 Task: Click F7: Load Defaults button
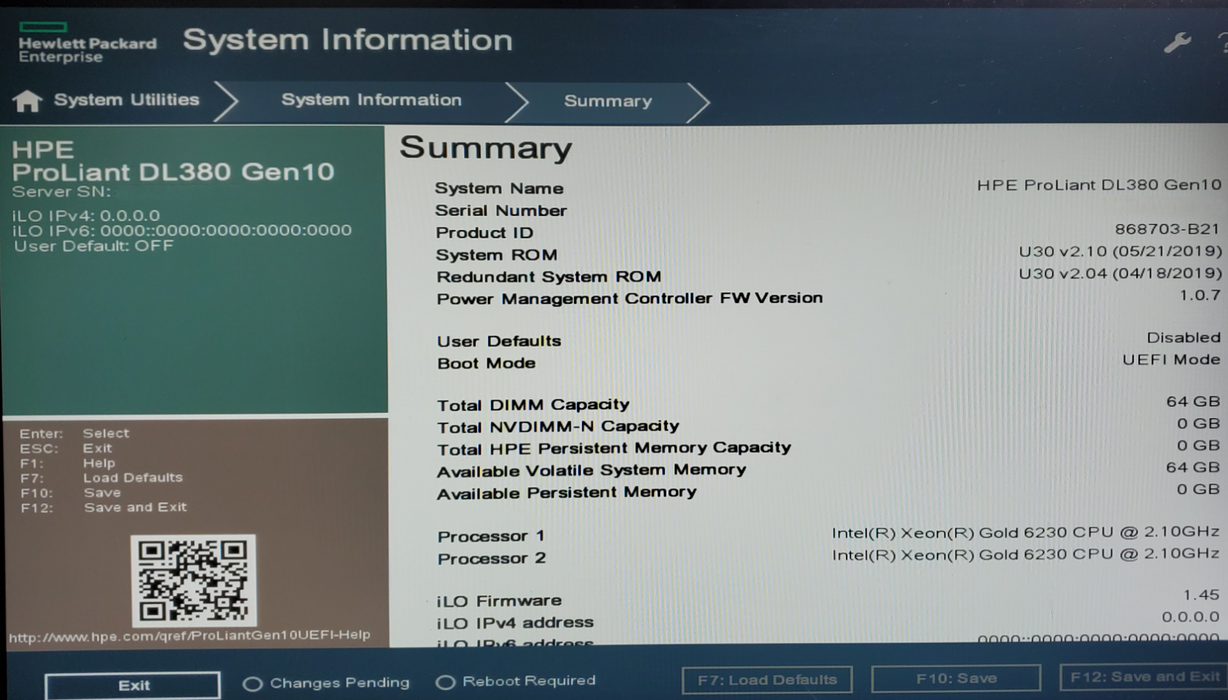(x=767, y=680)
